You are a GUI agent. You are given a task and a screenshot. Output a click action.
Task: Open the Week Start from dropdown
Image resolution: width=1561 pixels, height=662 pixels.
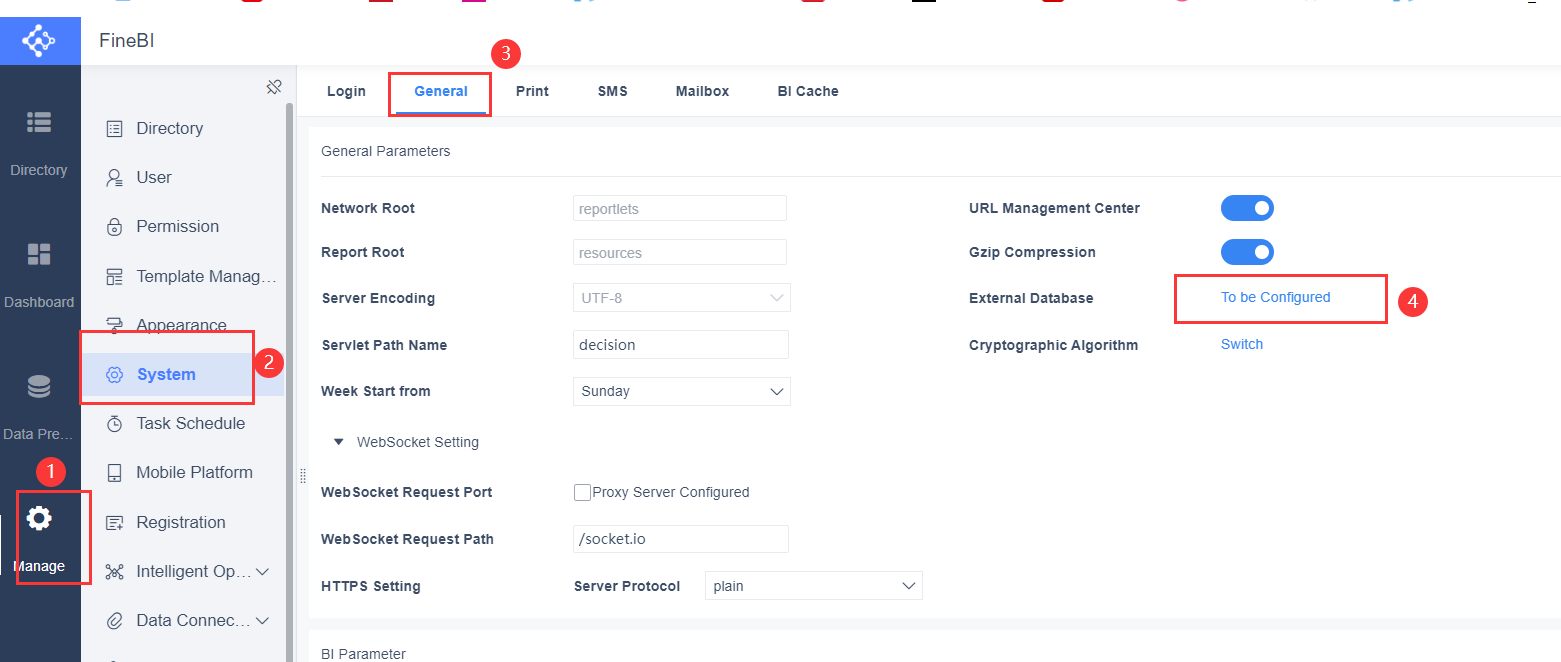(x=681, y=391)
